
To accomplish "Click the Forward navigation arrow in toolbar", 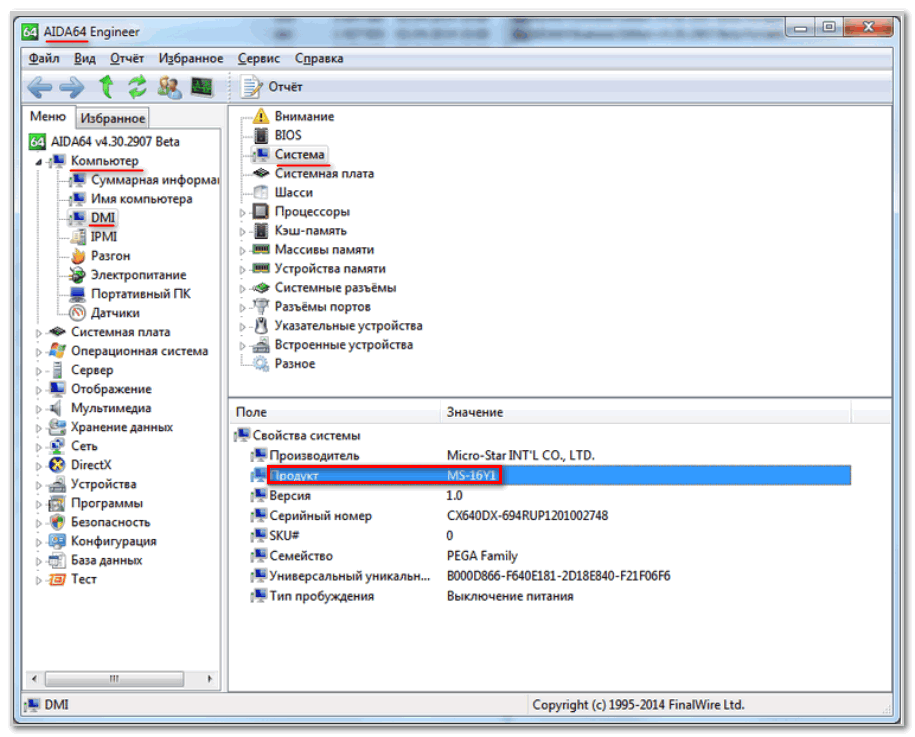I will [x=71, y=87].
